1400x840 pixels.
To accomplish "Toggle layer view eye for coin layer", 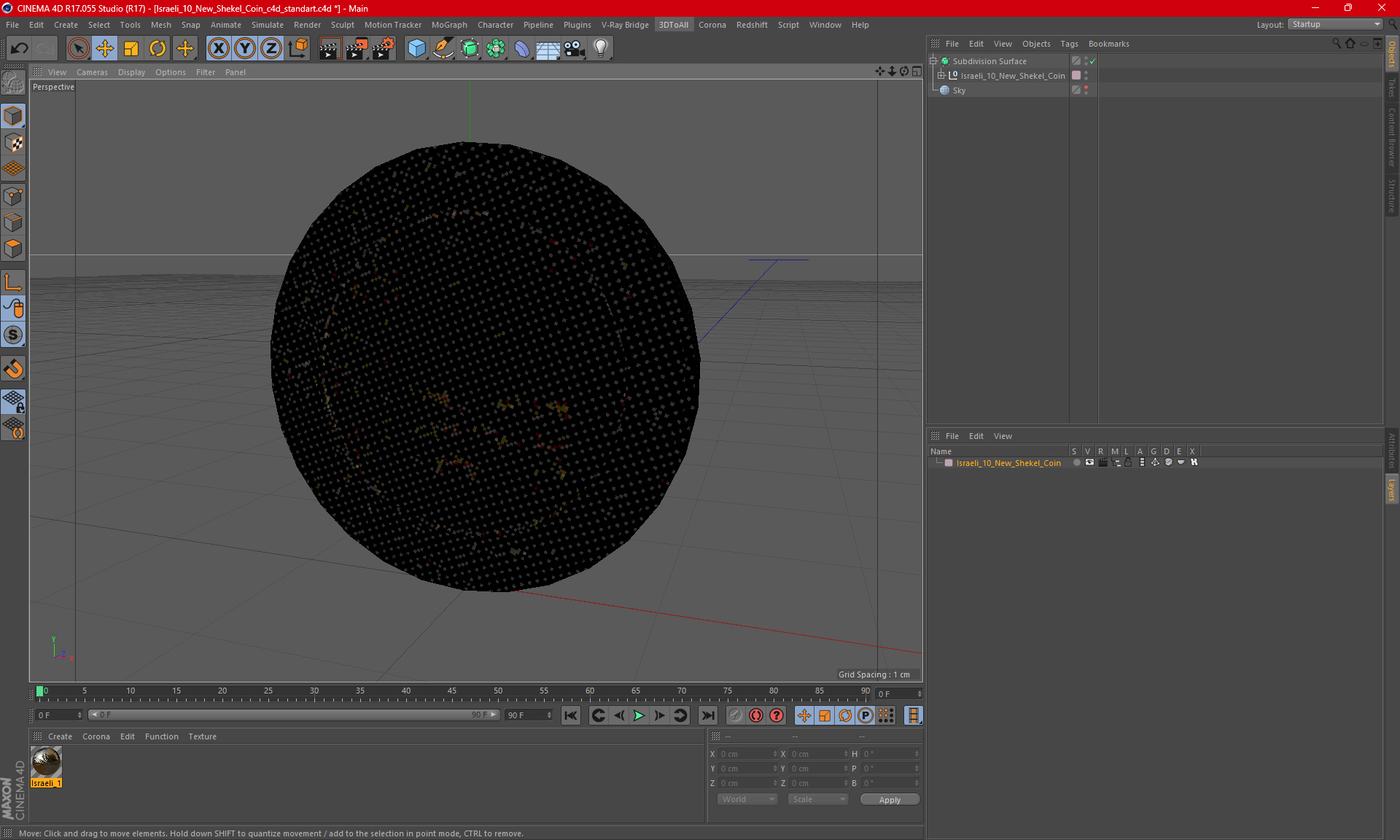I will [x=1089, y=462].
